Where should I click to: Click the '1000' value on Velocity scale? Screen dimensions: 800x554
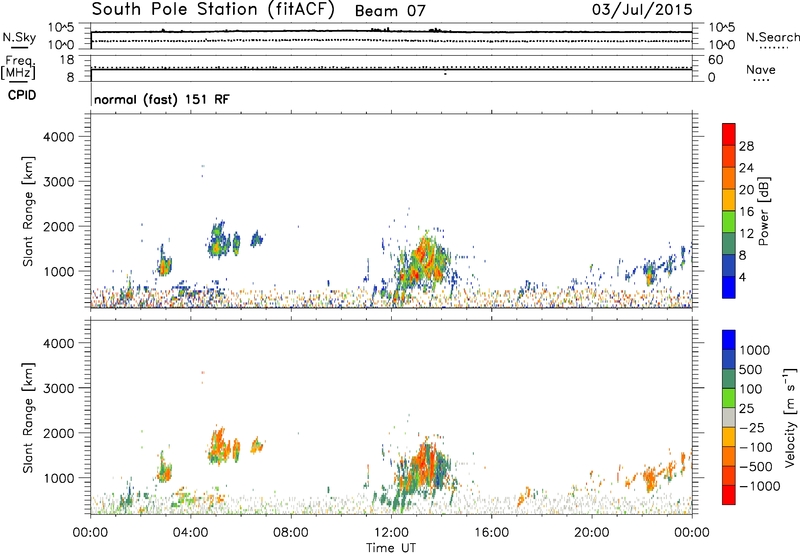(755, 350)
